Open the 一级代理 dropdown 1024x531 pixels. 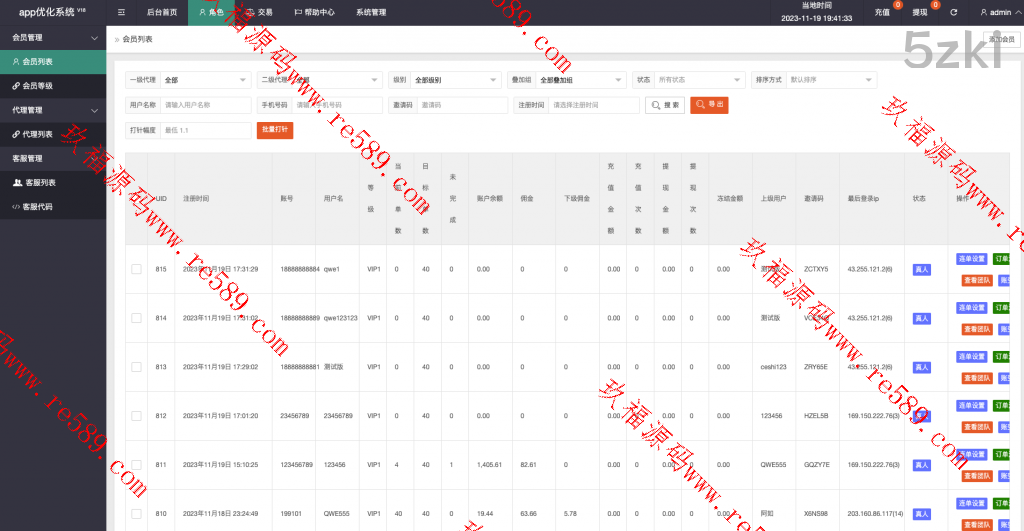[x=205, y=80]
